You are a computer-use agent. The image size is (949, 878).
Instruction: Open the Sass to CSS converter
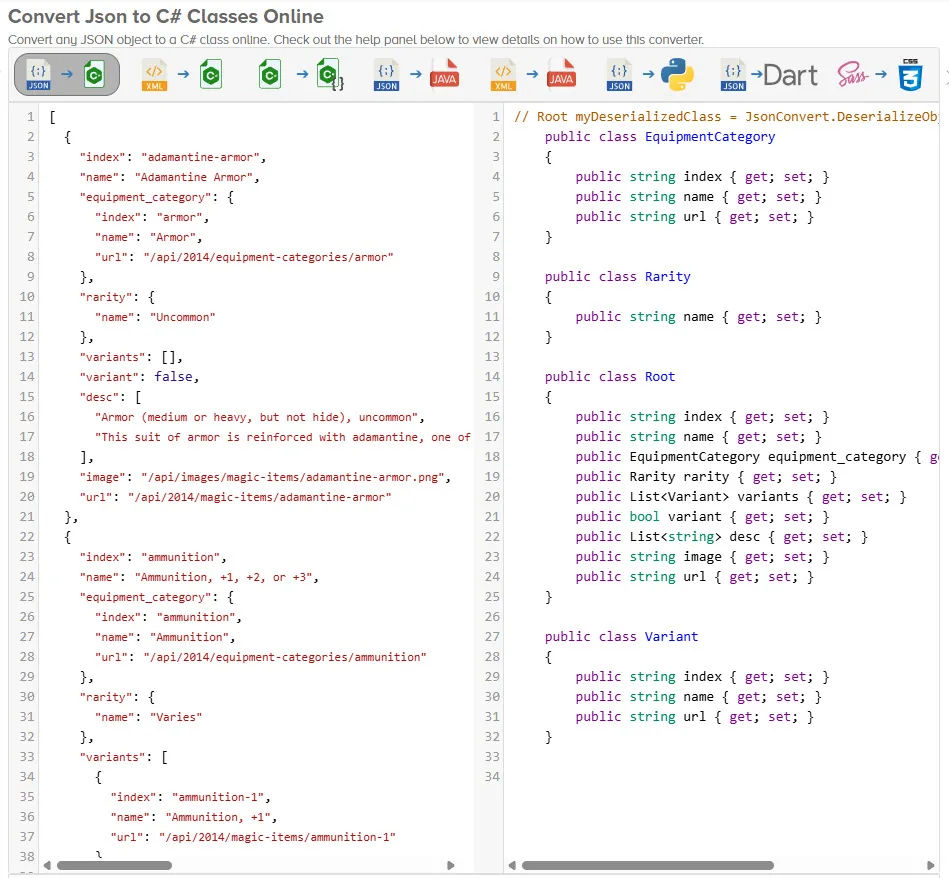click(x=880, y=74)
